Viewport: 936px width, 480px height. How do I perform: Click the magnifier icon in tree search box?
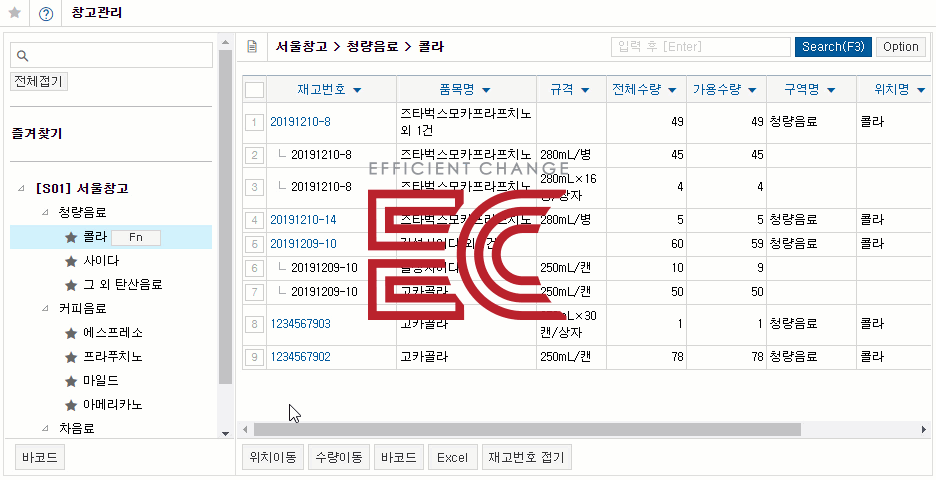[23, 56]
